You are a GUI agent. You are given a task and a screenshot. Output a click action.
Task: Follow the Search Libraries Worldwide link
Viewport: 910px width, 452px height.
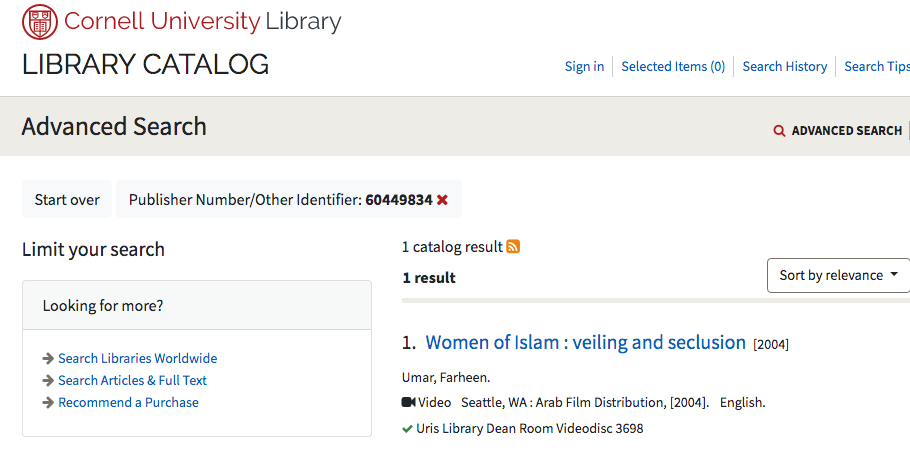coord(138,359)
